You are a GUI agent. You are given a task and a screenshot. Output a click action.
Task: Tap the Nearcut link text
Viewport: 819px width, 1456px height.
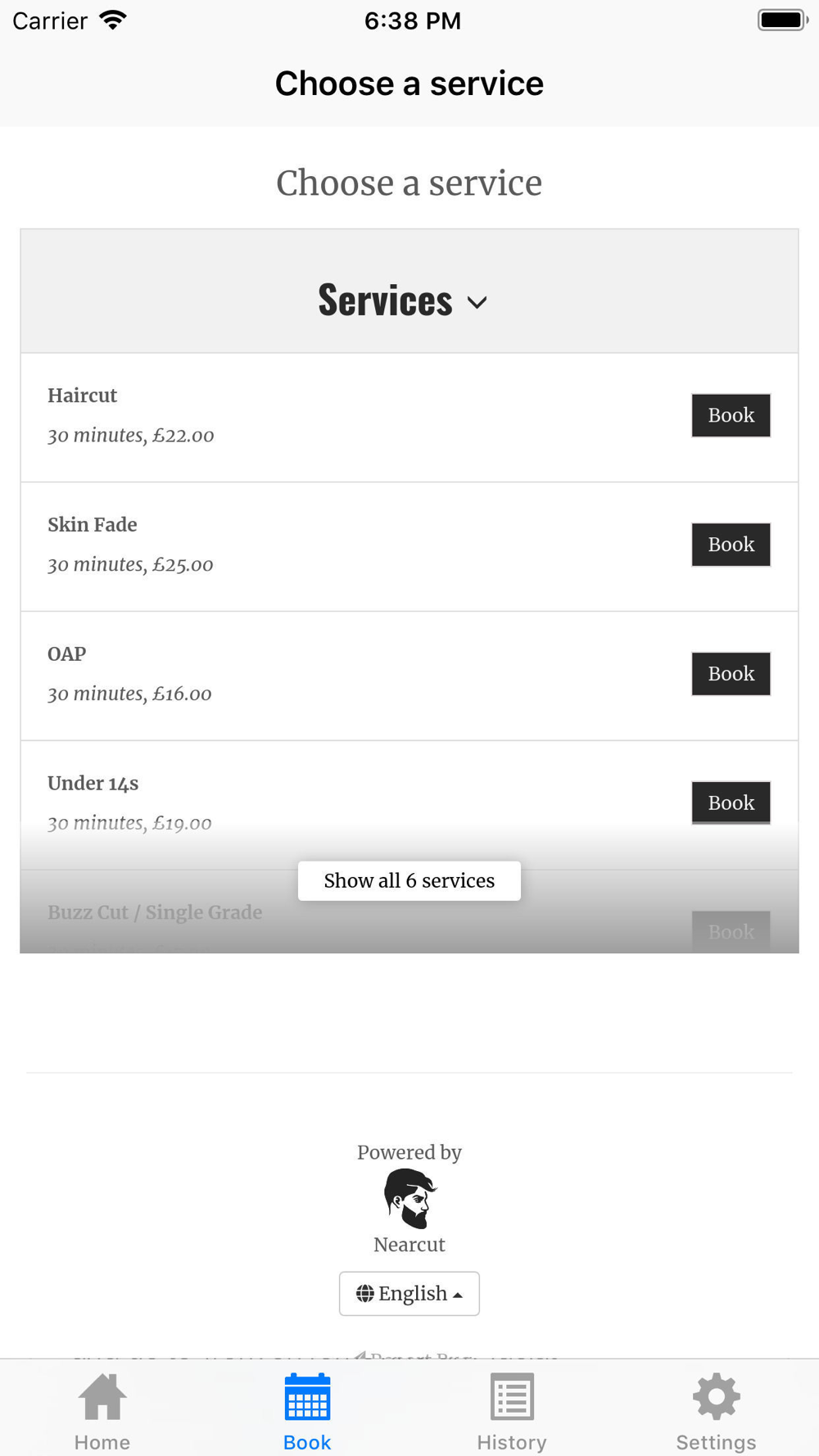[409, 1245]
